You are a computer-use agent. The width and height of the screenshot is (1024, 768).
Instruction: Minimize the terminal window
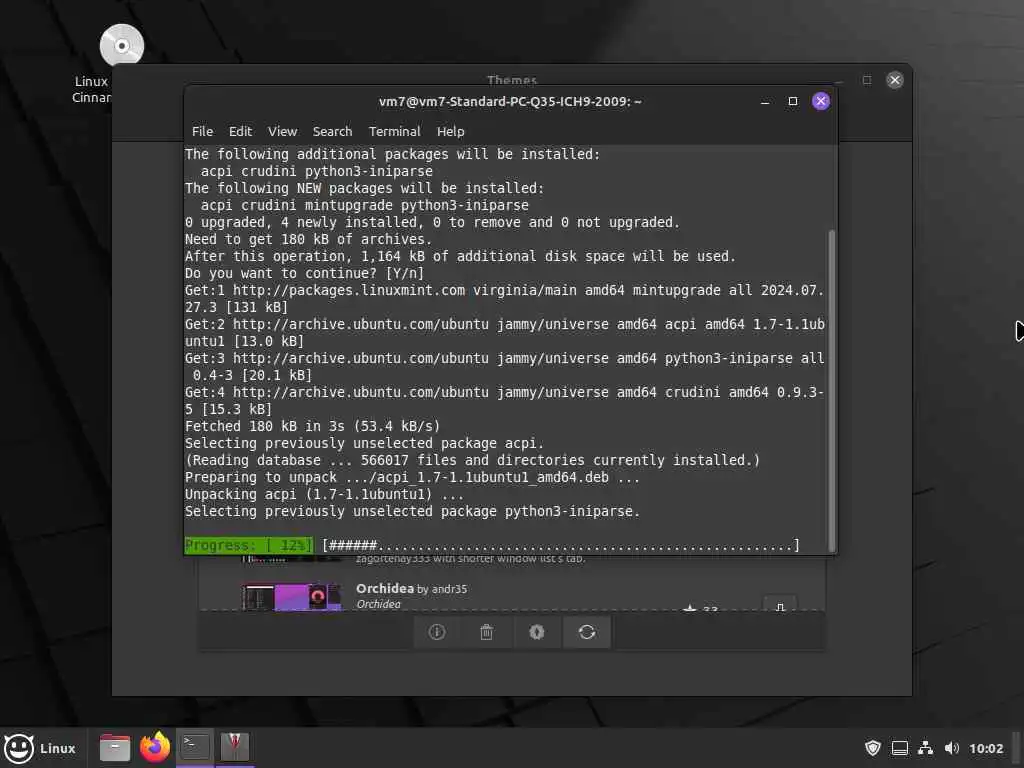tap(765, 101)
